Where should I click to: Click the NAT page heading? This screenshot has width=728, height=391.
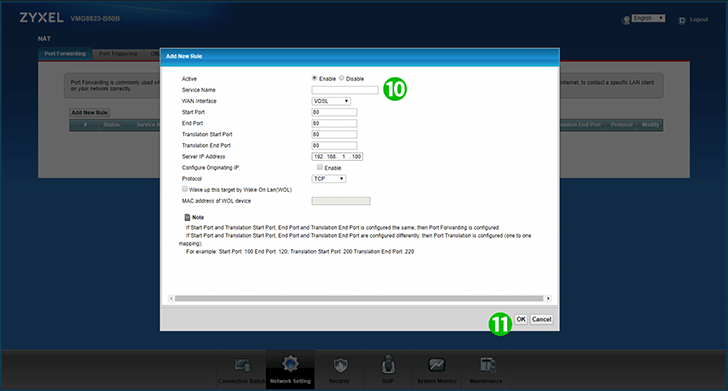point(44,39)
